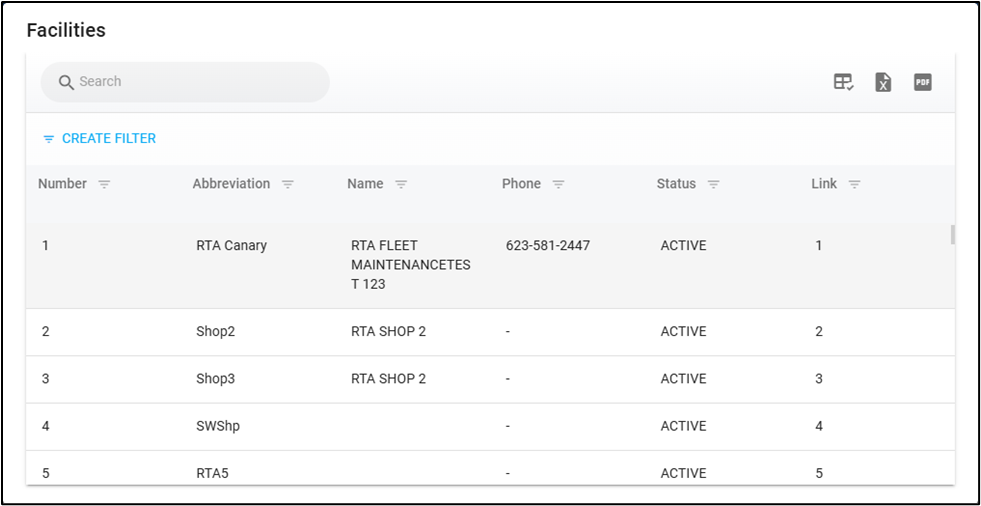Open the Status column filter icon
The image size is (981, 506).
coord(713,185)
